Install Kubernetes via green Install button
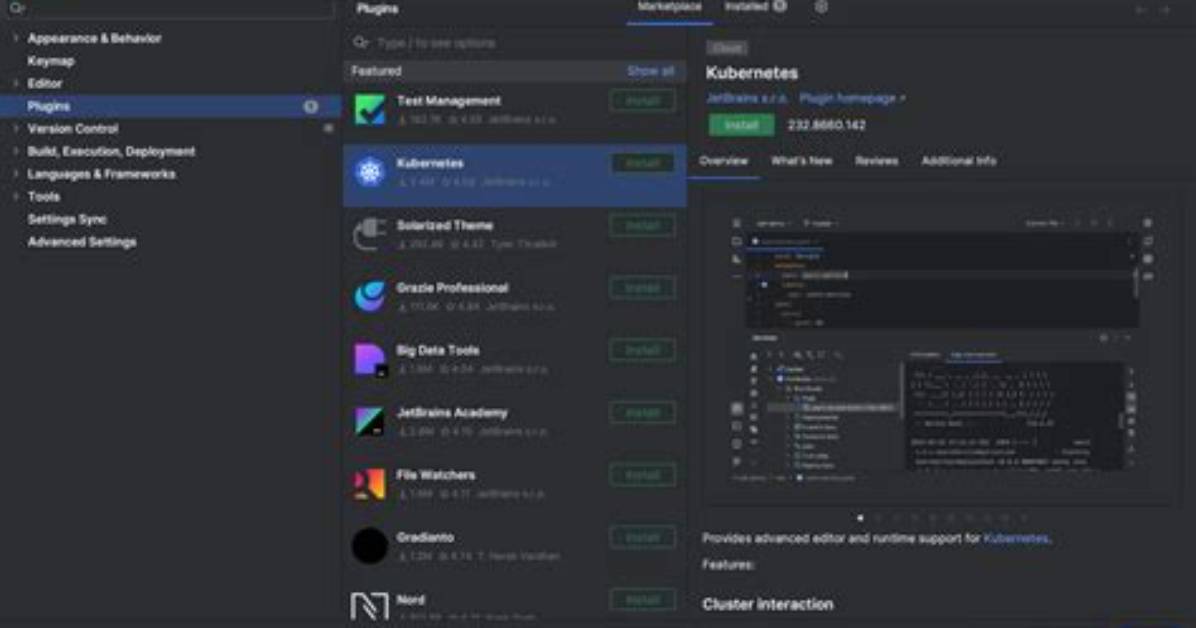This screenshot has width=1196, height=628. (x=741, y=125)
